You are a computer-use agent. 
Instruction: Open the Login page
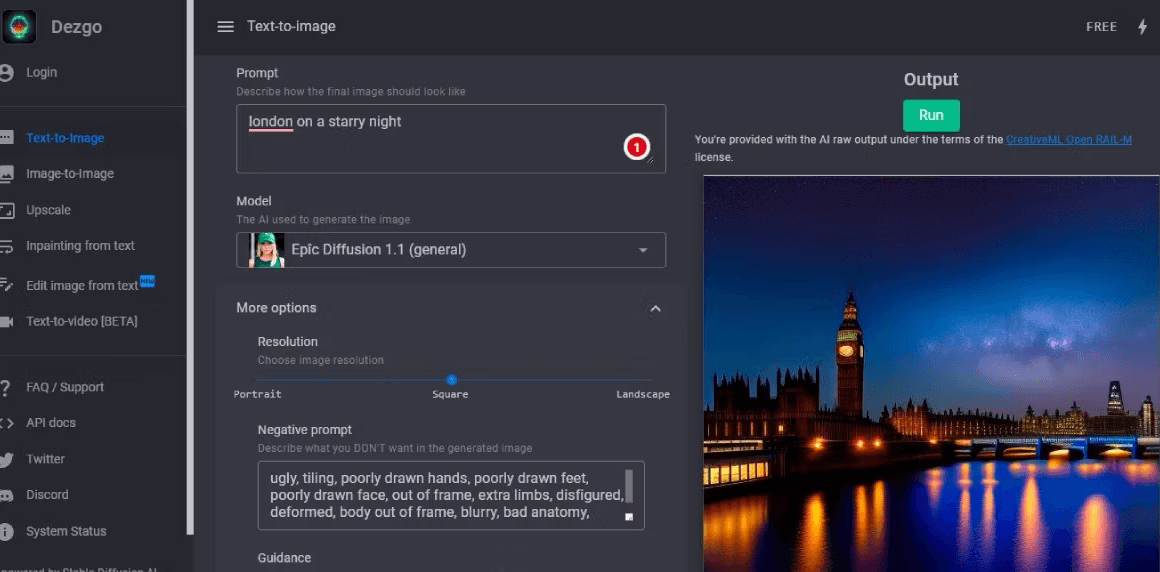(41, 73)
